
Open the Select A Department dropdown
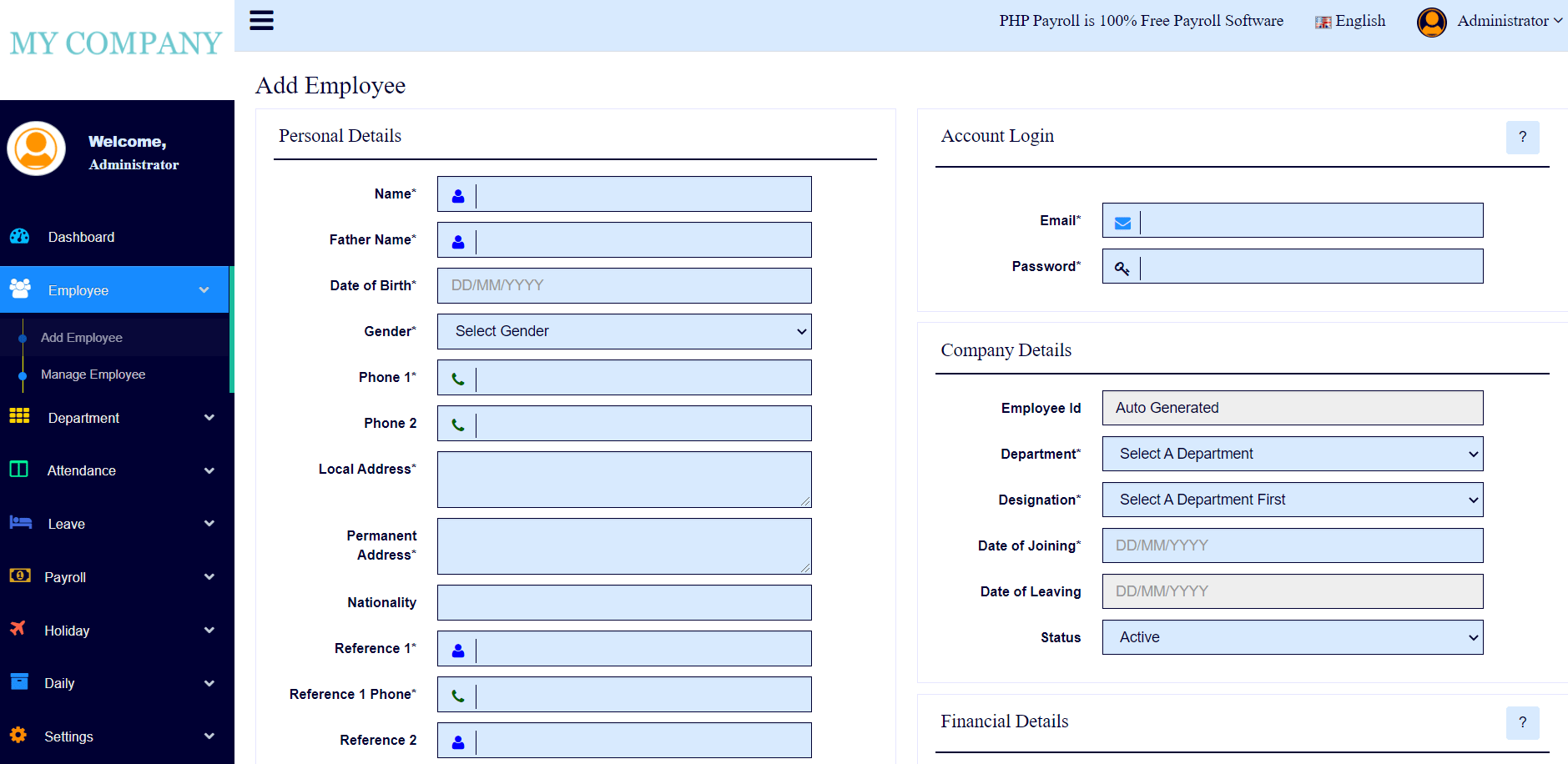click(1292, 454)
